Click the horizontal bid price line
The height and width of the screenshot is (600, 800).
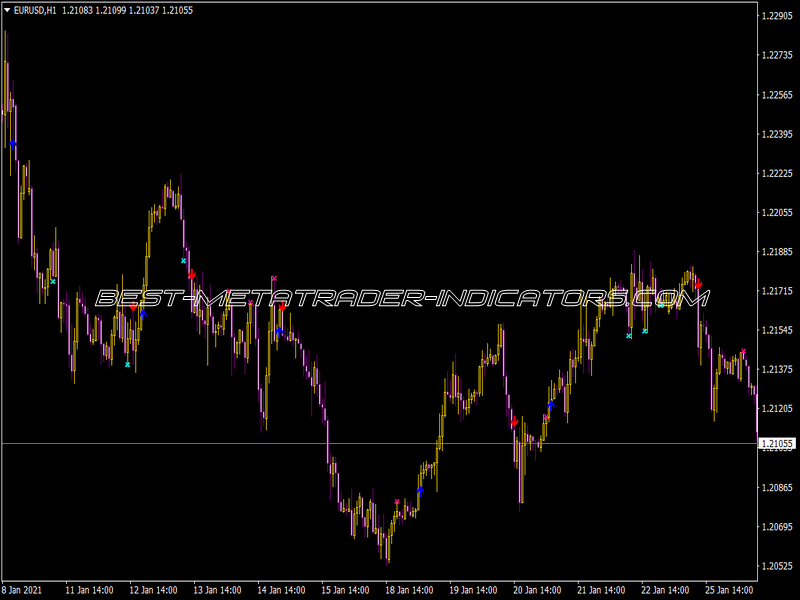[380, 443]
